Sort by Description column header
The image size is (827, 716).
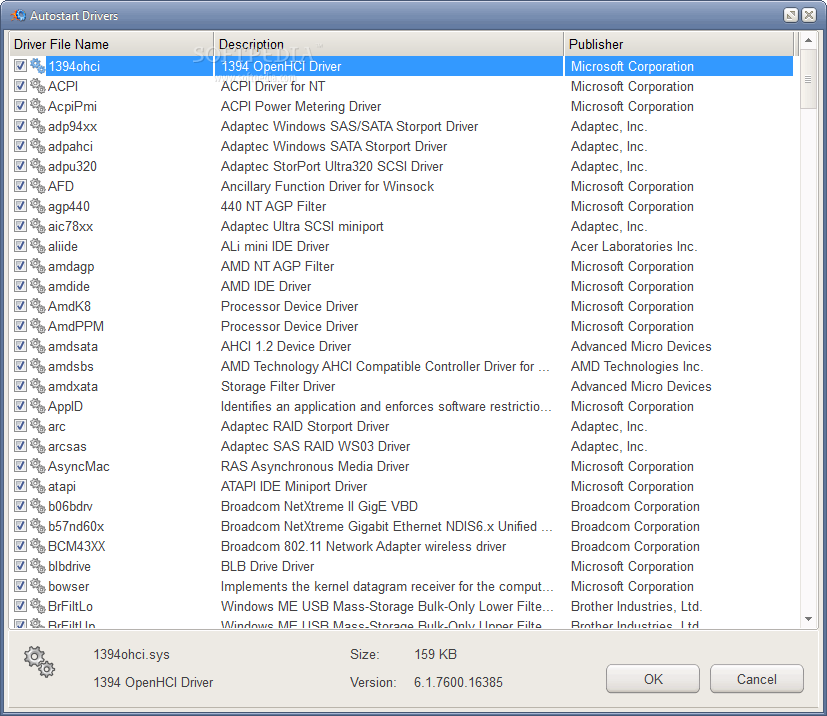click(389, 44)
